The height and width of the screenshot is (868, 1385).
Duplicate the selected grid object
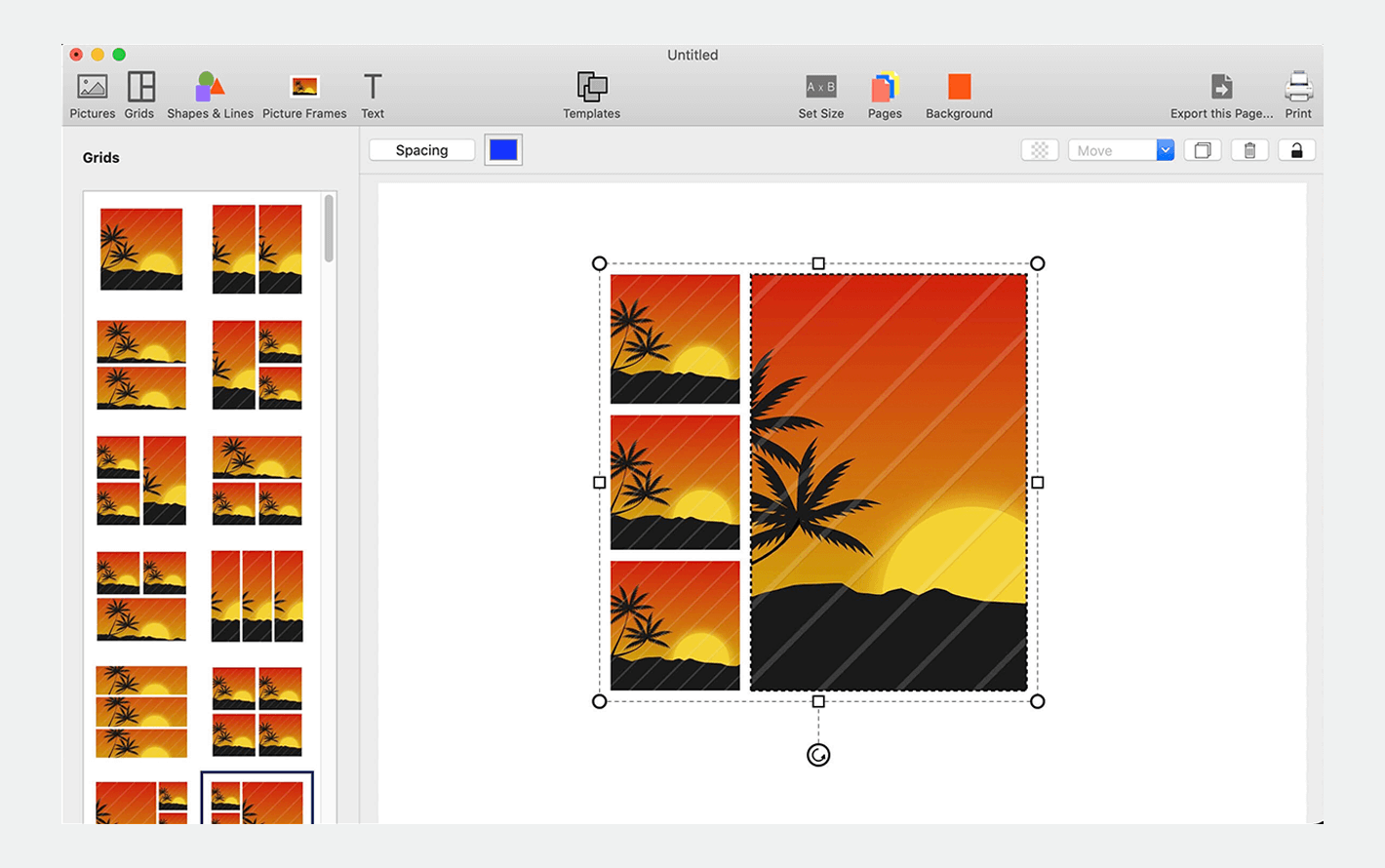pos(1203,150)
